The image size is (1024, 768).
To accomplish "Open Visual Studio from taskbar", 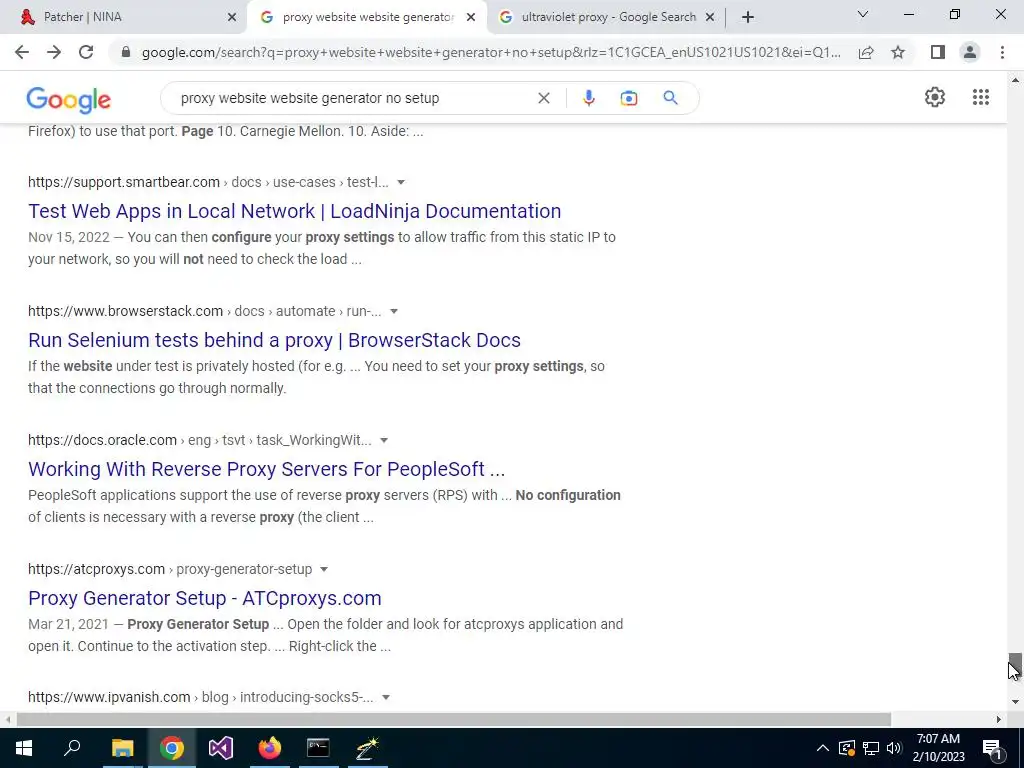I will (x=221, y=748).
